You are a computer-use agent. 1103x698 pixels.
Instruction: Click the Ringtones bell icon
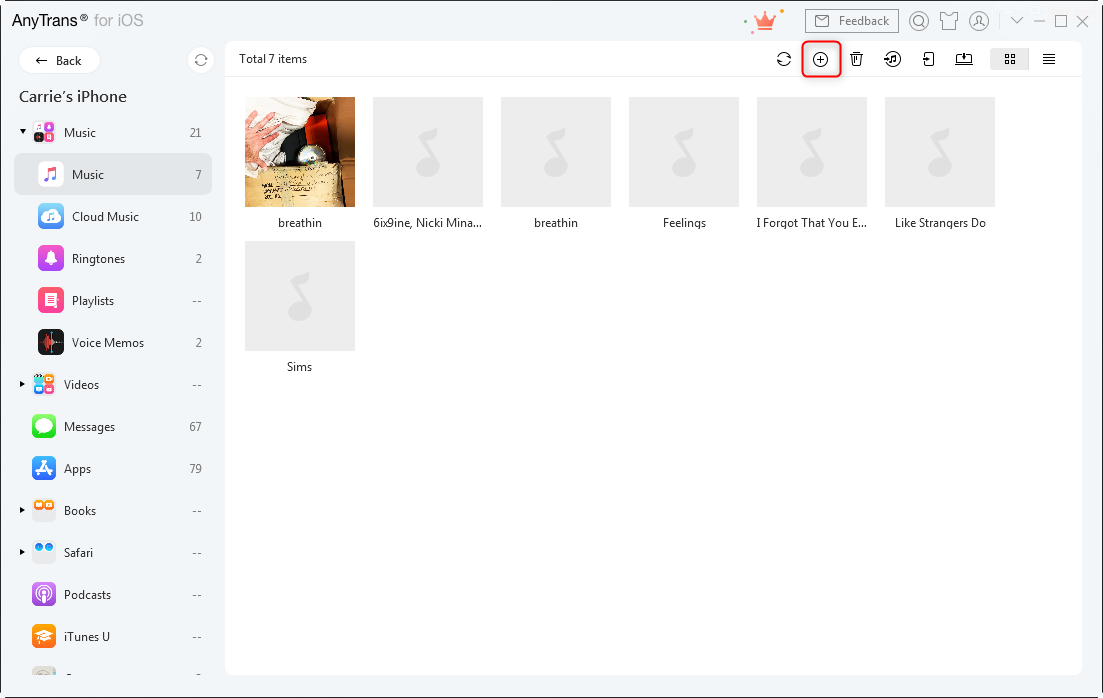(x=51, y=259)
